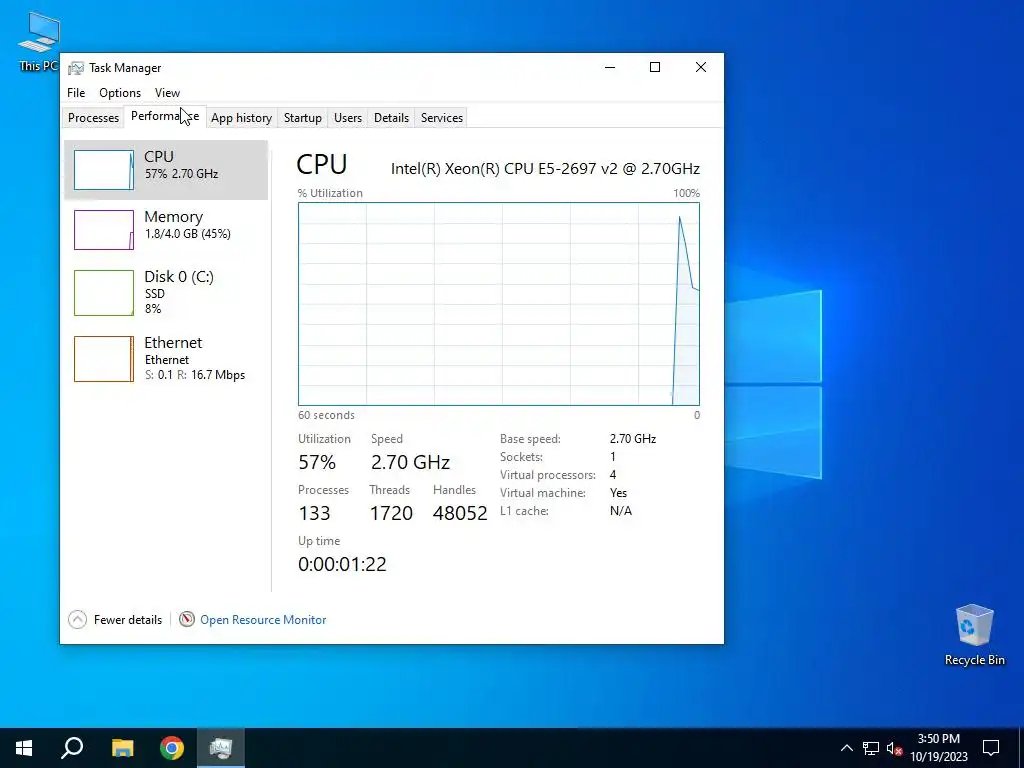Click the CPU utilization graph

coord(499,304)
